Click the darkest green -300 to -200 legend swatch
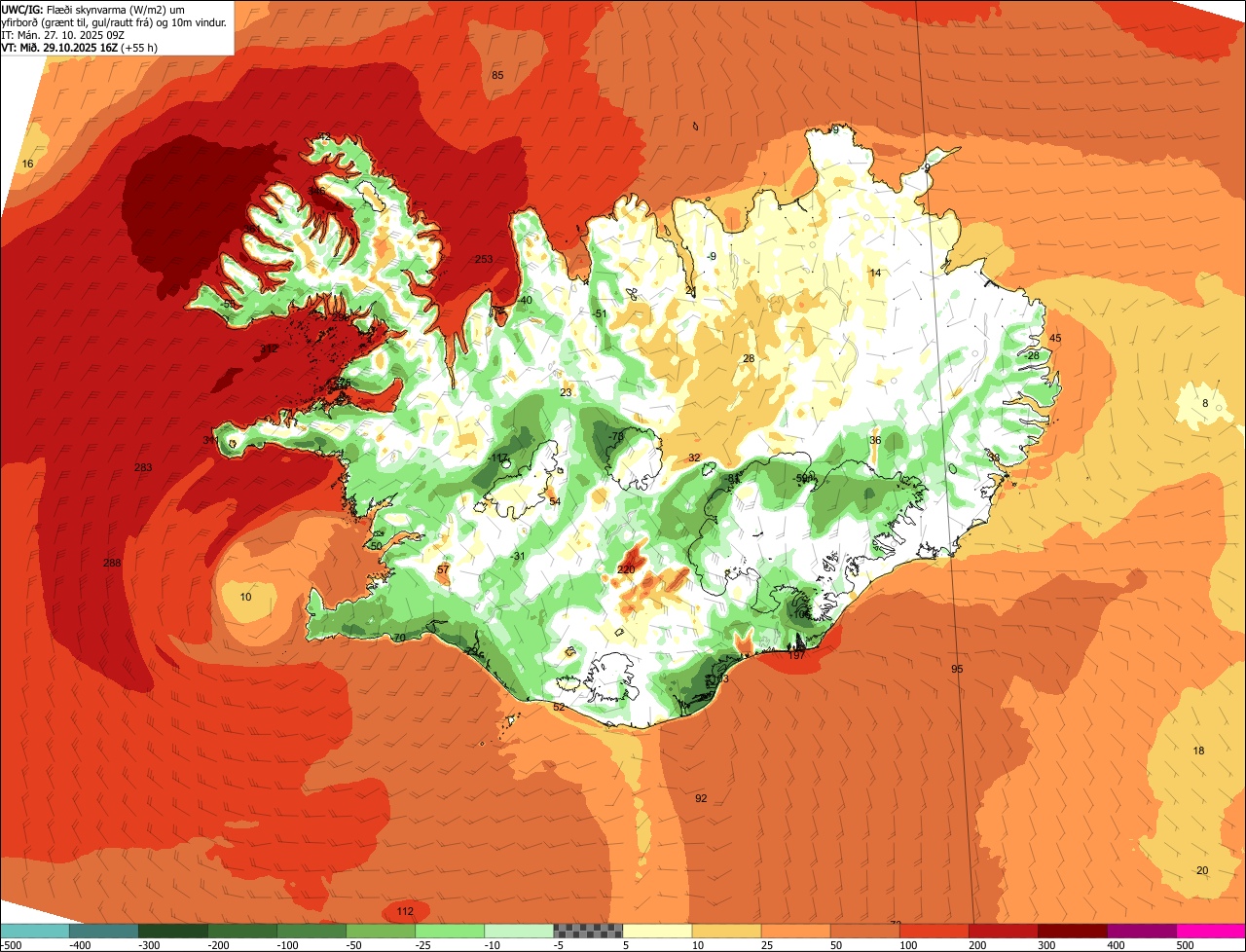1246x952 pixels. [172, 930]
